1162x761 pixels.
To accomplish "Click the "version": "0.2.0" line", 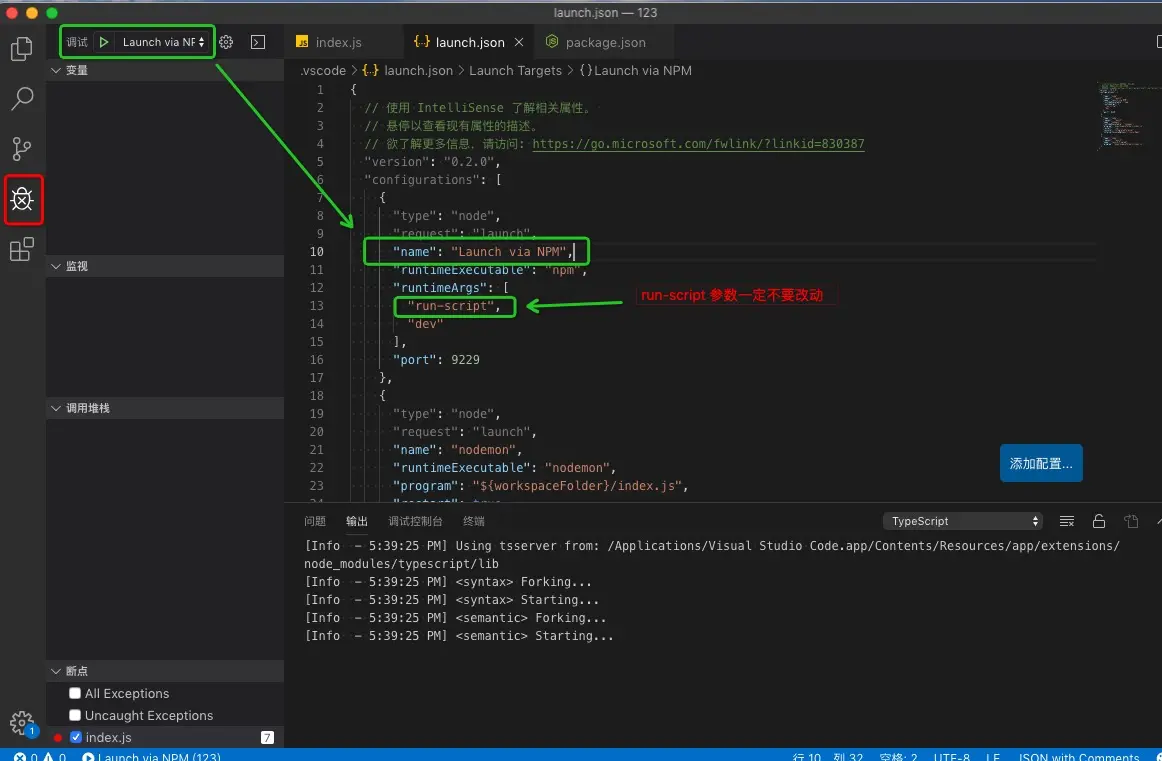I will coord(433,162).
